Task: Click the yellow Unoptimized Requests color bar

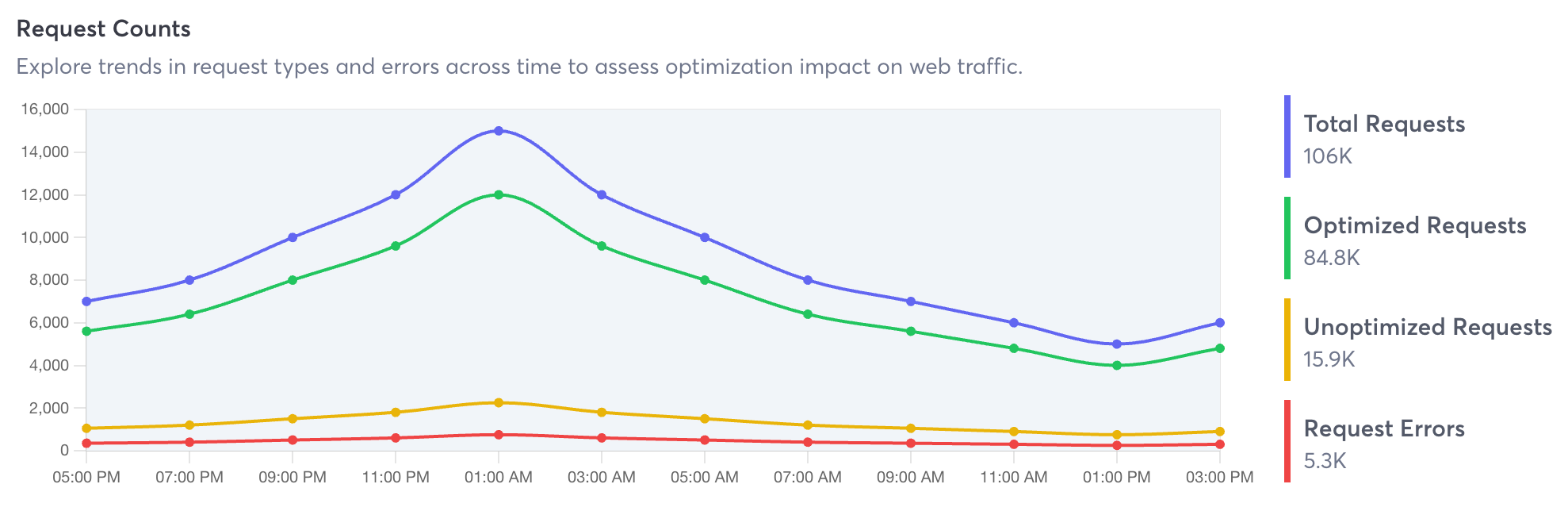Action: [x=1287, y=340]
